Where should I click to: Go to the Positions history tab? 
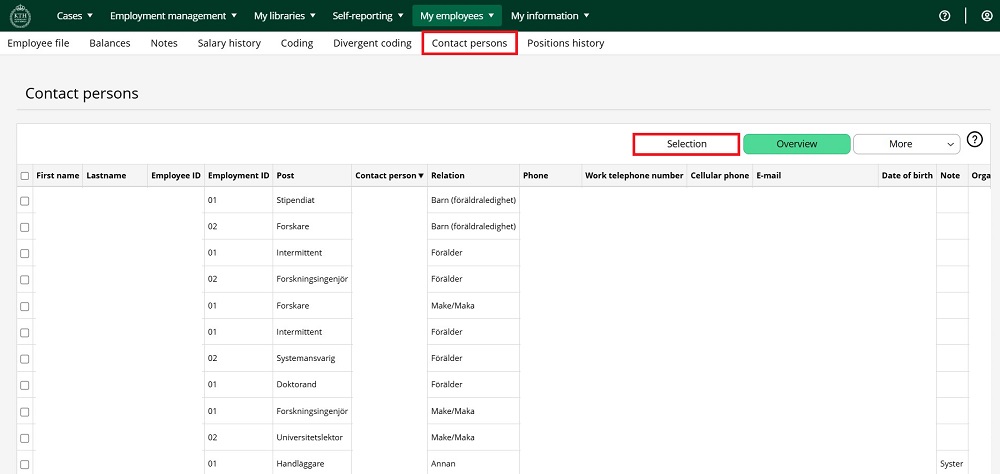pos(565,44)
